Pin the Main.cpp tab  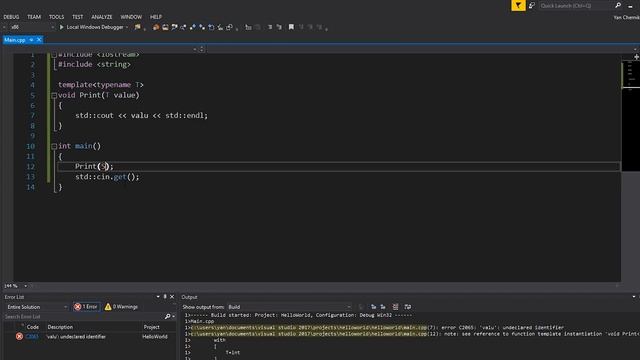pos(31,40)
